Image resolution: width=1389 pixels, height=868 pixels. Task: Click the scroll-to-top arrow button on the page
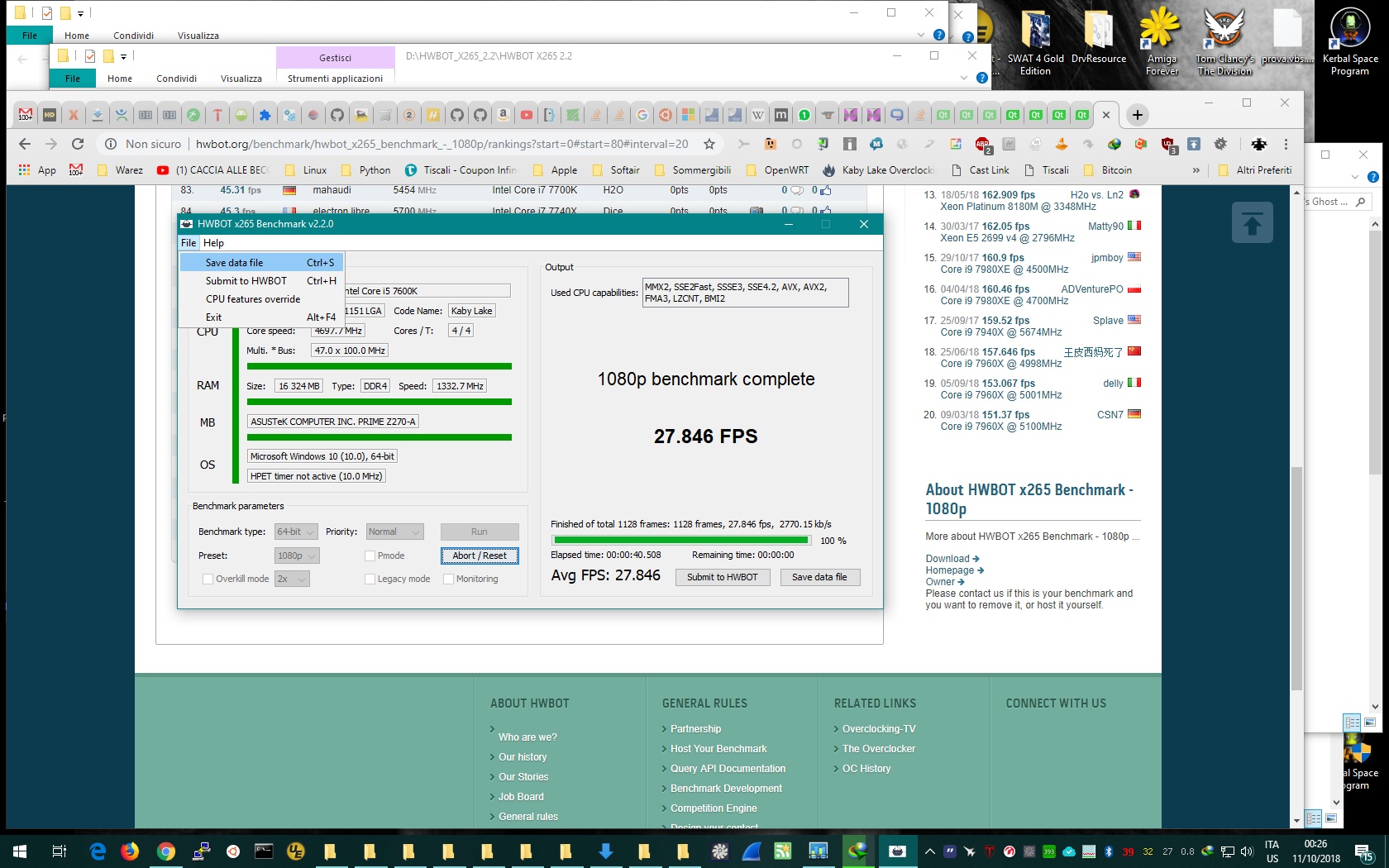tap(1252, 222)
